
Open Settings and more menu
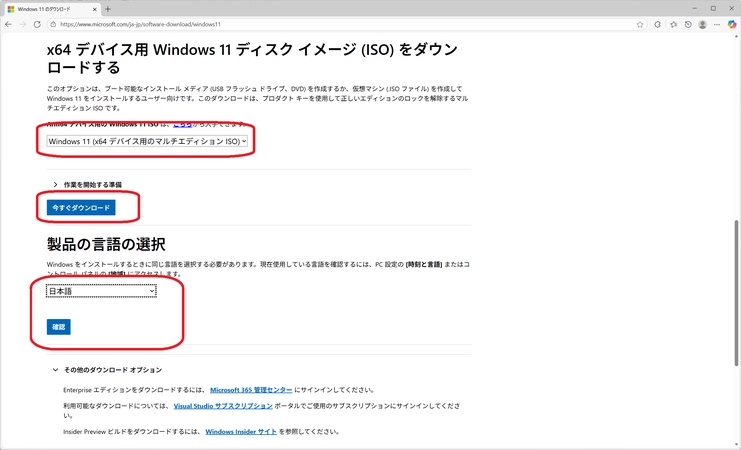click(717, 25)
